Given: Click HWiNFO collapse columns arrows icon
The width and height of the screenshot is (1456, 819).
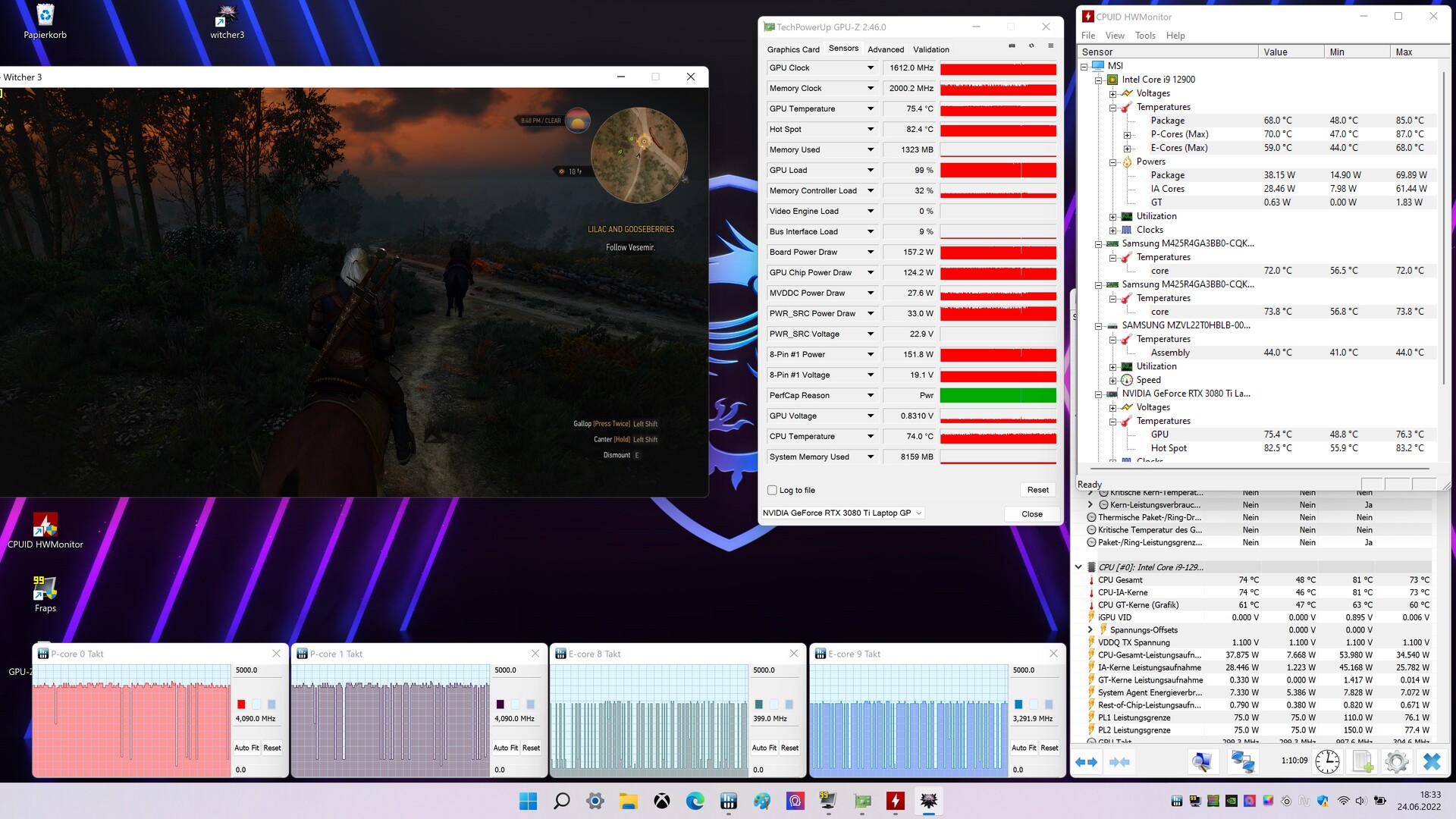Looking at the screenshot, I should coord(1120,762).
